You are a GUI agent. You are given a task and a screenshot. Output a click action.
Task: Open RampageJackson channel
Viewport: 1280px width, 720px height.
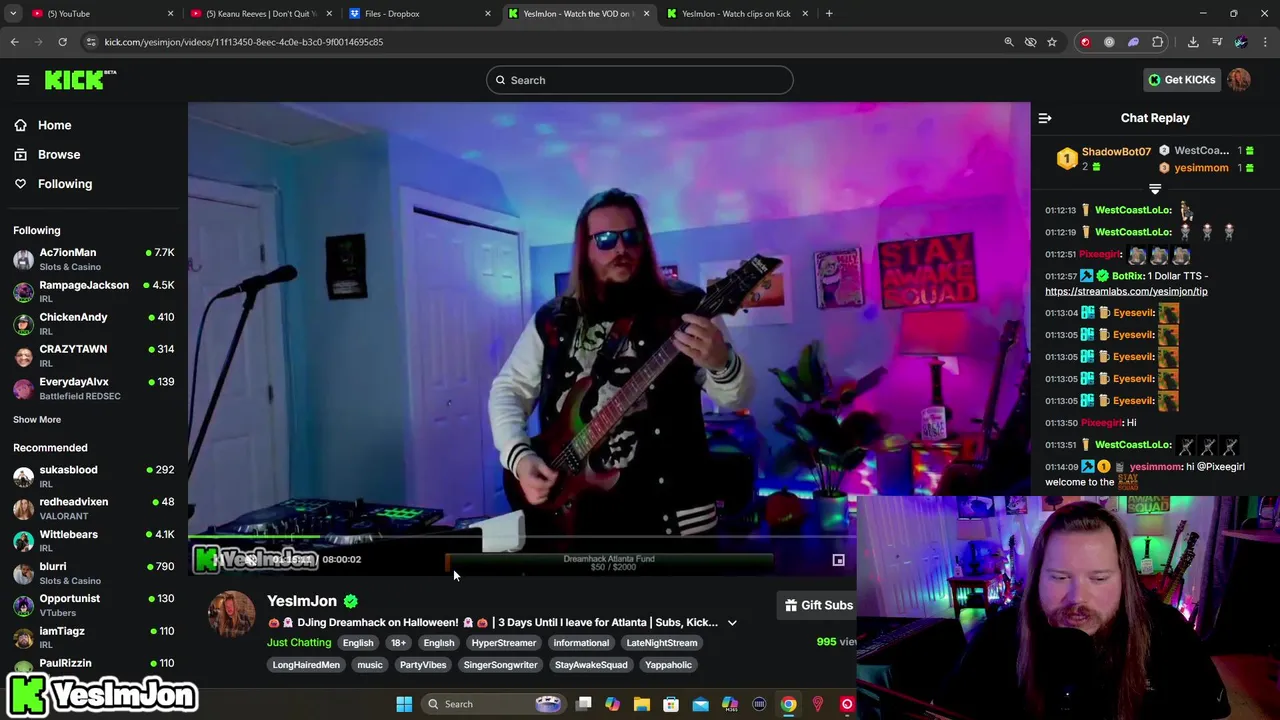point(94,291)
